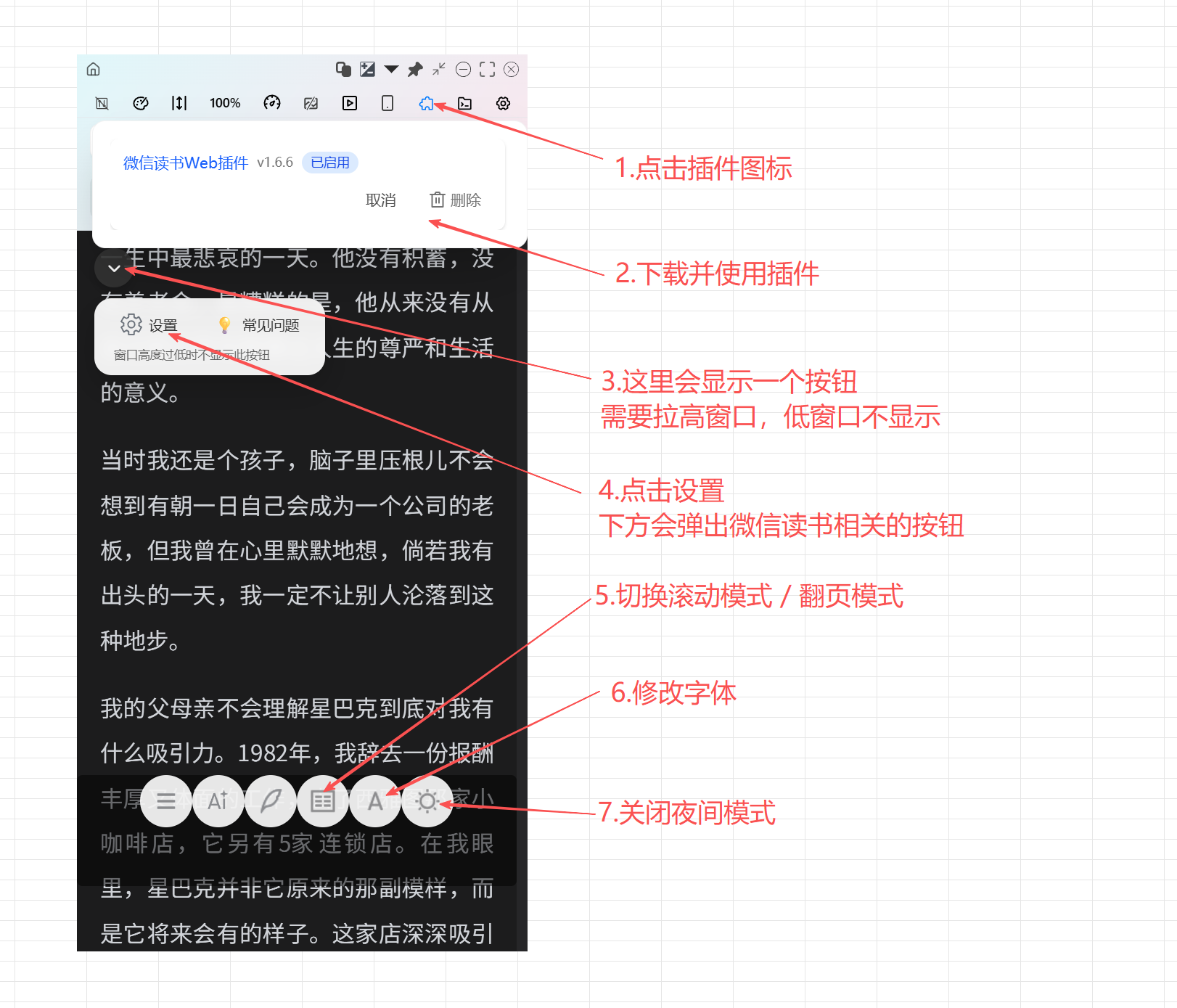Image resolution: width=1177 pixels, height=1008 pixels.
Task: Click the play button box icon
Action: (350, 103)
